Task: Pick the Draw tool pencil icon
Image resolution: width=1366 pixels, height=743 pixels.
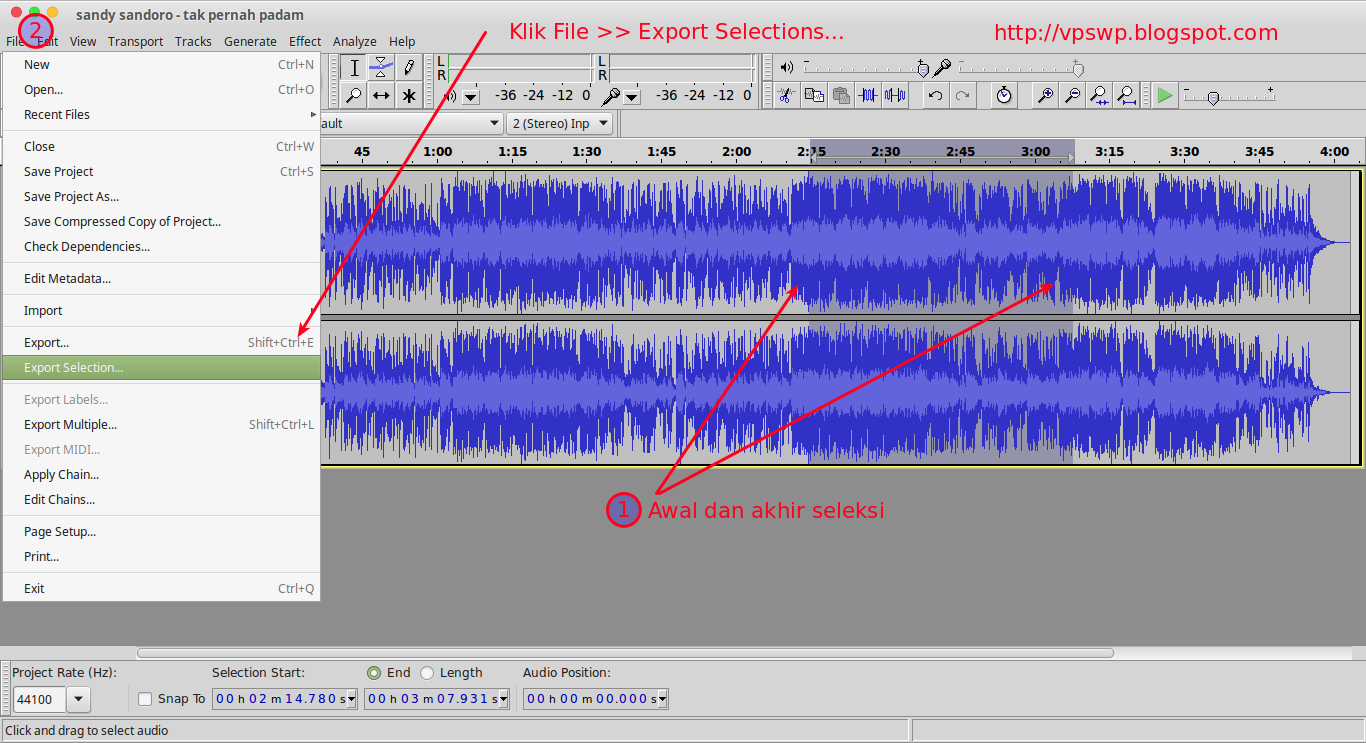Action: point(410,67)
